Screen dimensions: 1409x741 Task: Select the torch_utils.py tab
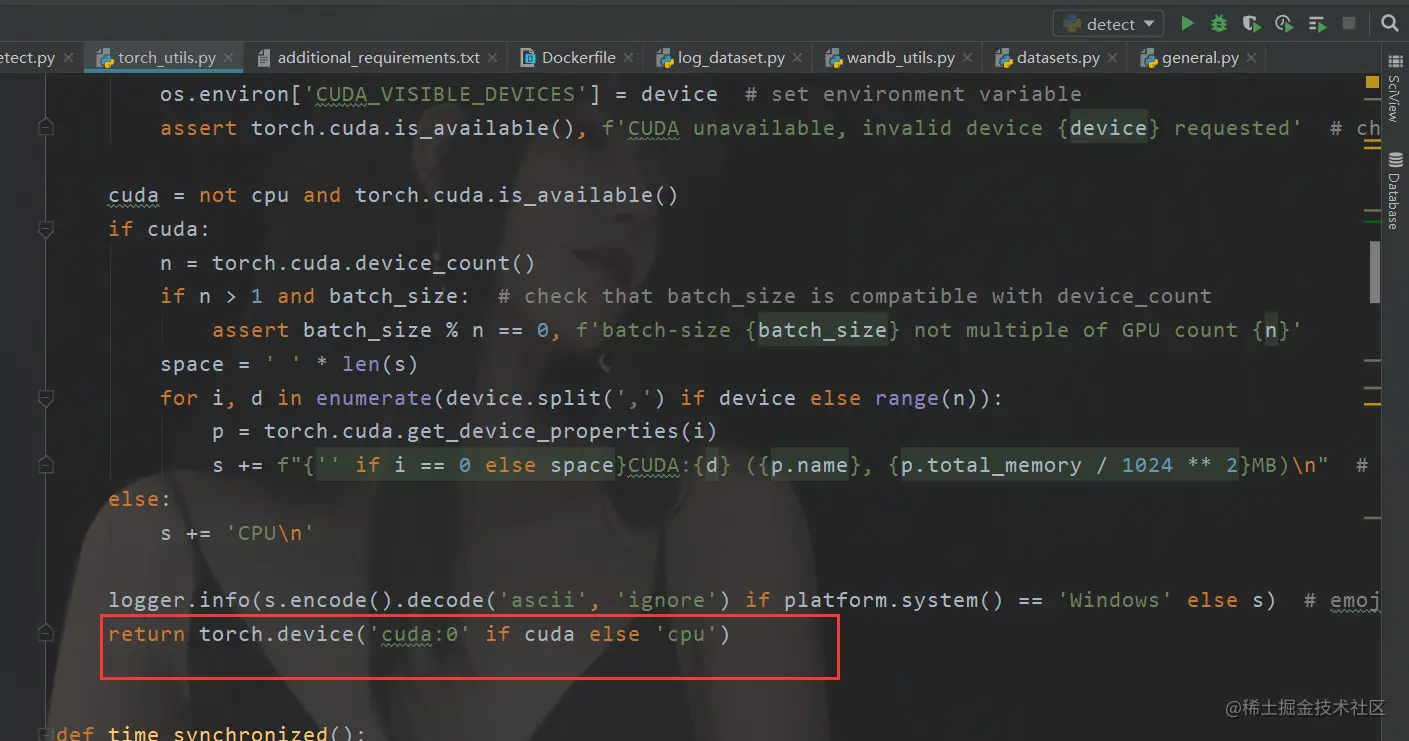[166, 58]
